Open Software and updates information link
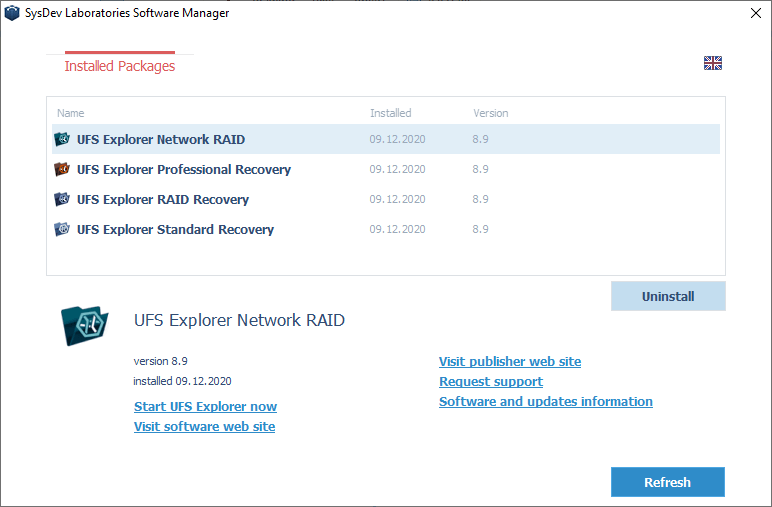Image resolution: width=772 pixels, height=507 pixels. point(545,402)
